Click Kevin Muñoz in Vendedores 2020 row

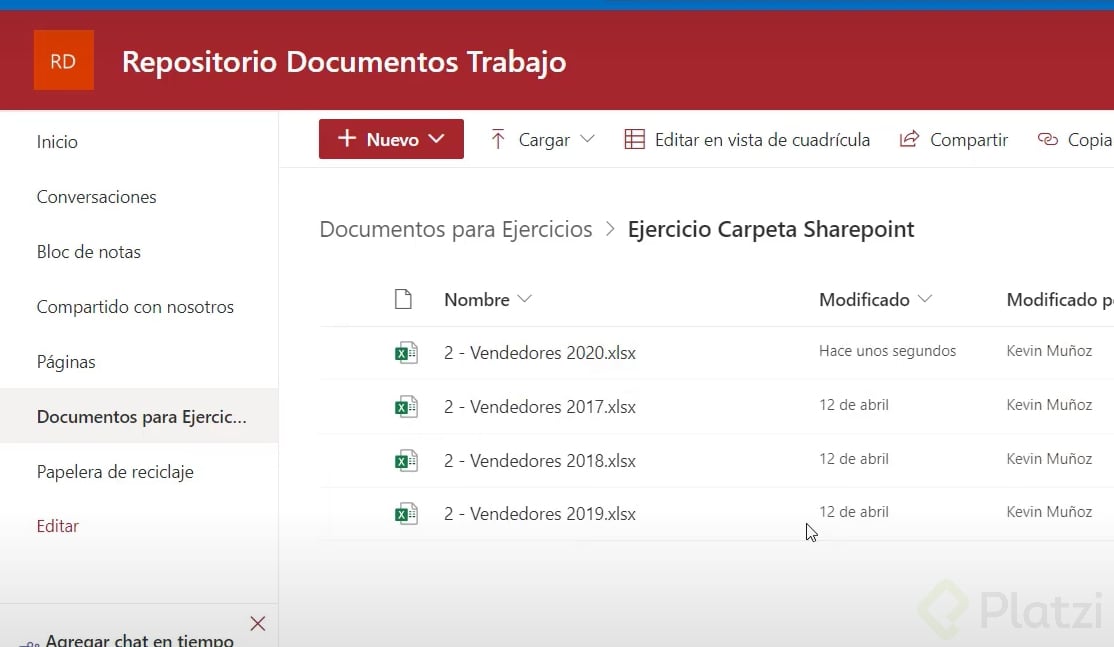point(1049,351)
